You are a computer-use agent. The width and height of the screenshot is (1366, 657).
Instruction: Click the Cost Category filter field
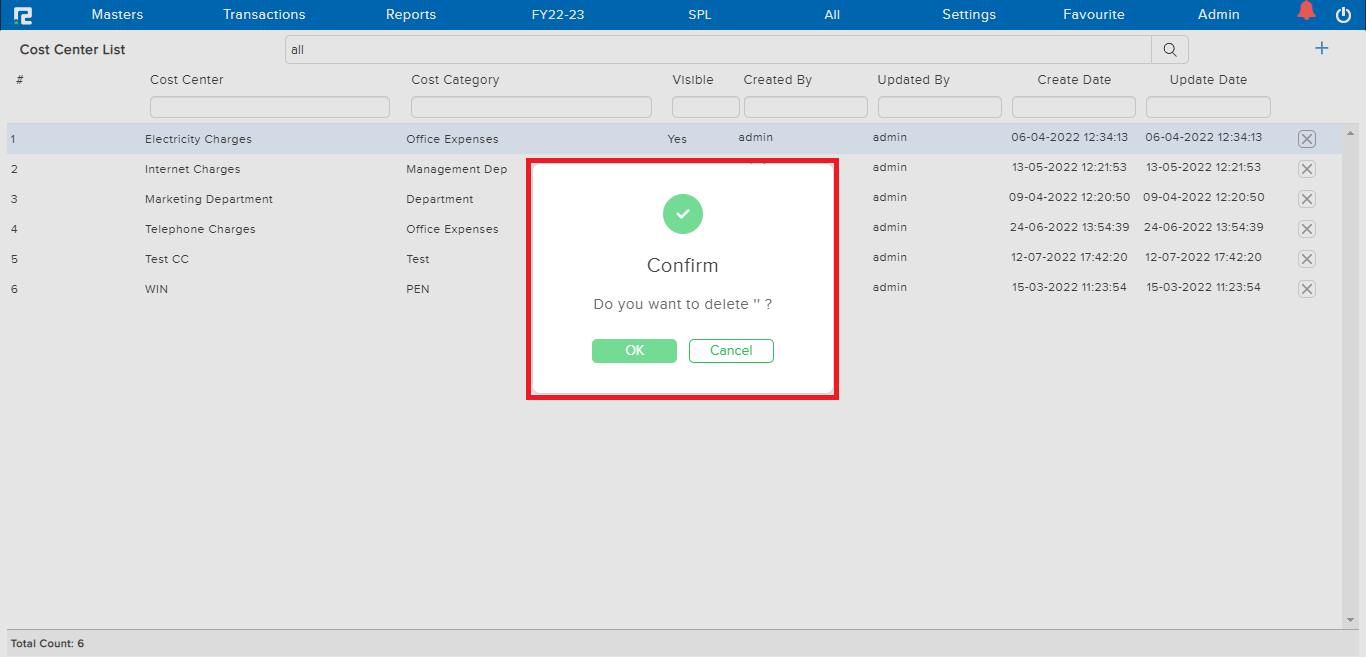(531, 107)
